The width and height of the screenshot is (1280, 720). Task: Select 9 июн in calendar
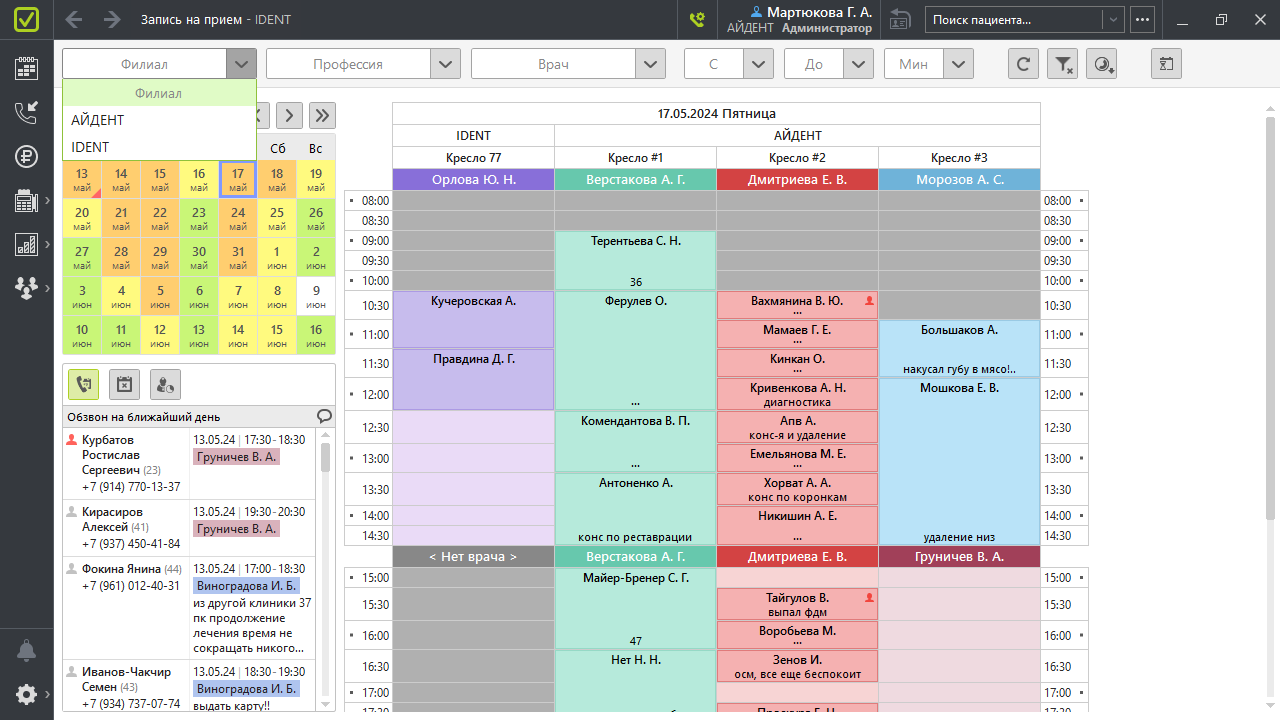[316, 296]
